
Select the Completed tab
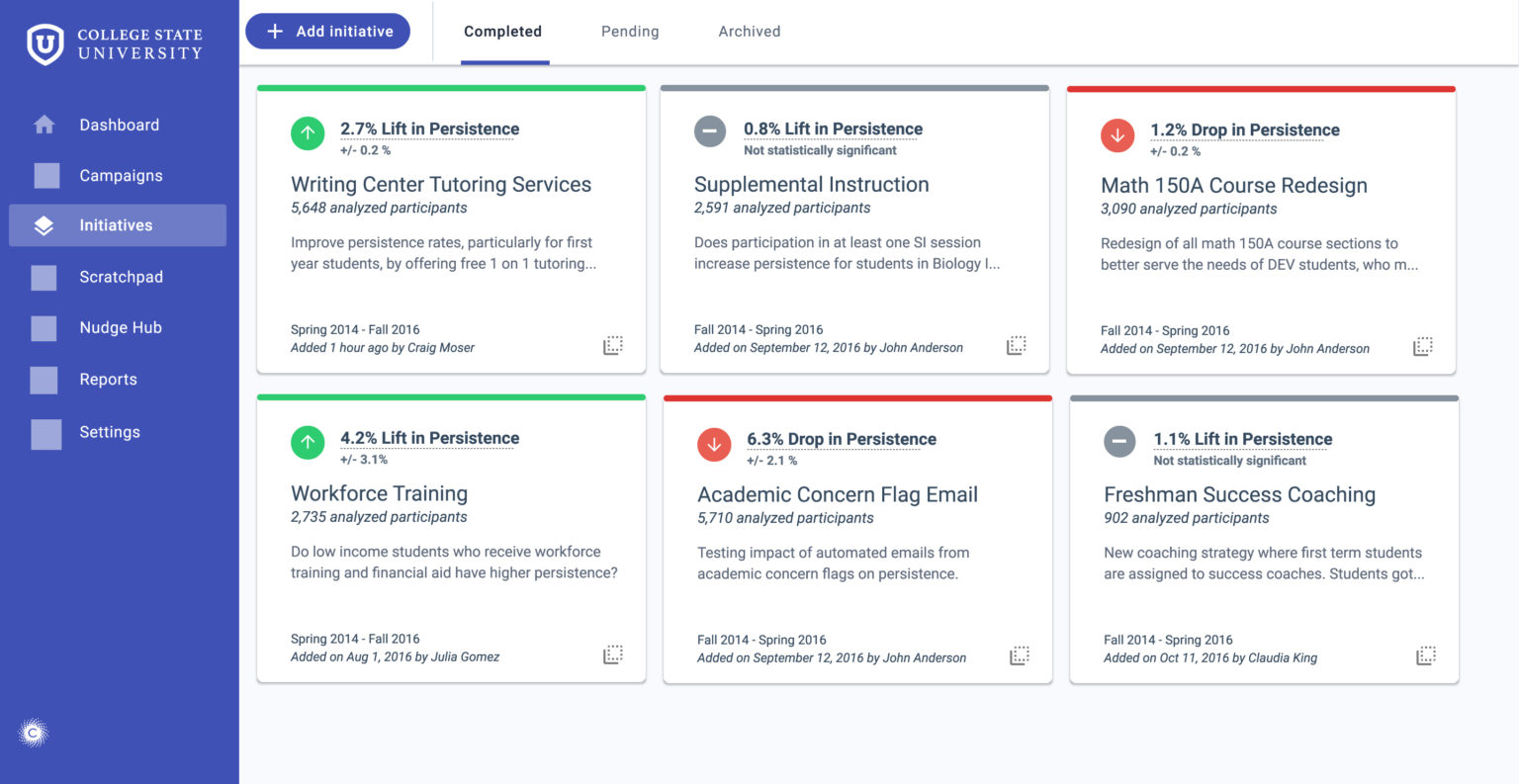click(x=502, y=31)
